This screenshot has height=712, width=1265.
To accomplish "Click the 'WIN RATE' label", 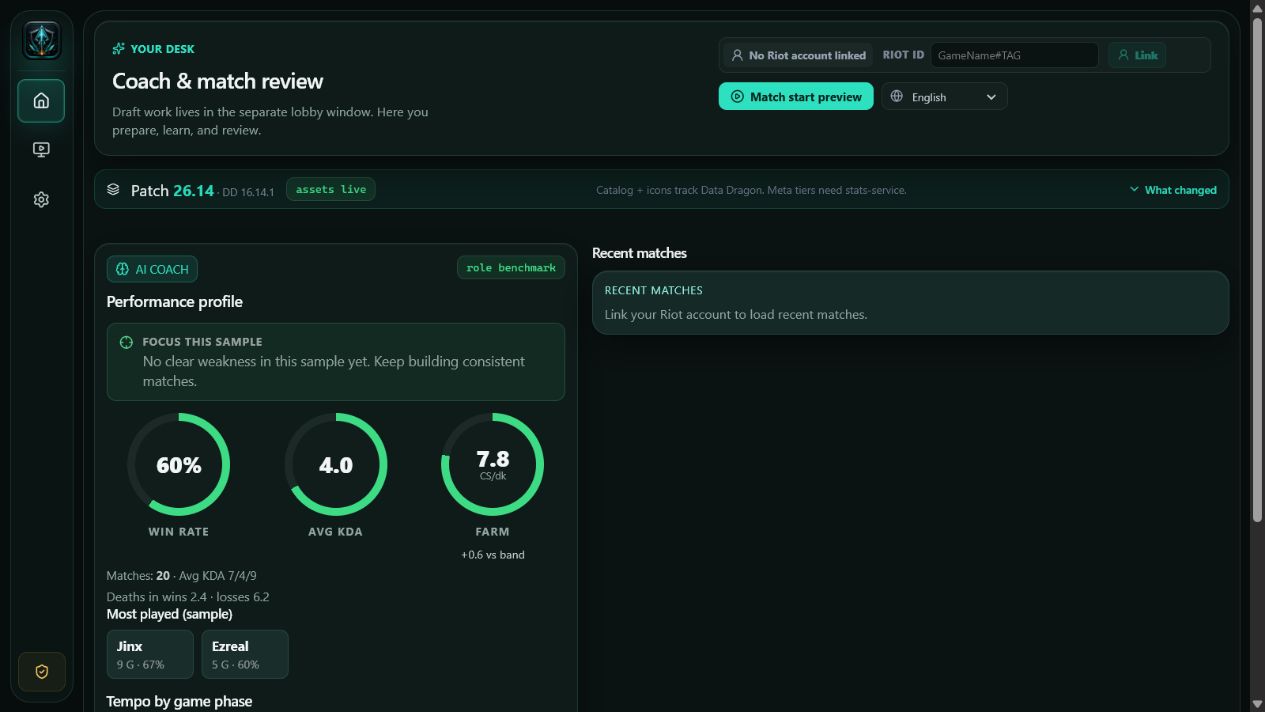I will (x=179, y=532).
